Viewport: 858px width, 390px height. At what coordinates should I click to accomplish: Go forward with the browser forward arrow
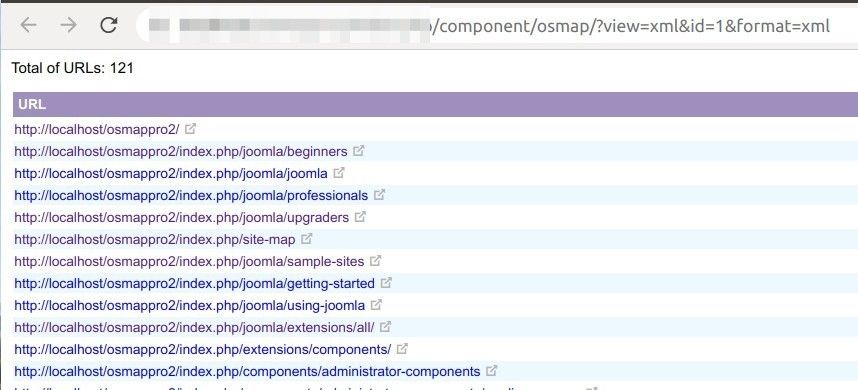(x=68, y=25)
